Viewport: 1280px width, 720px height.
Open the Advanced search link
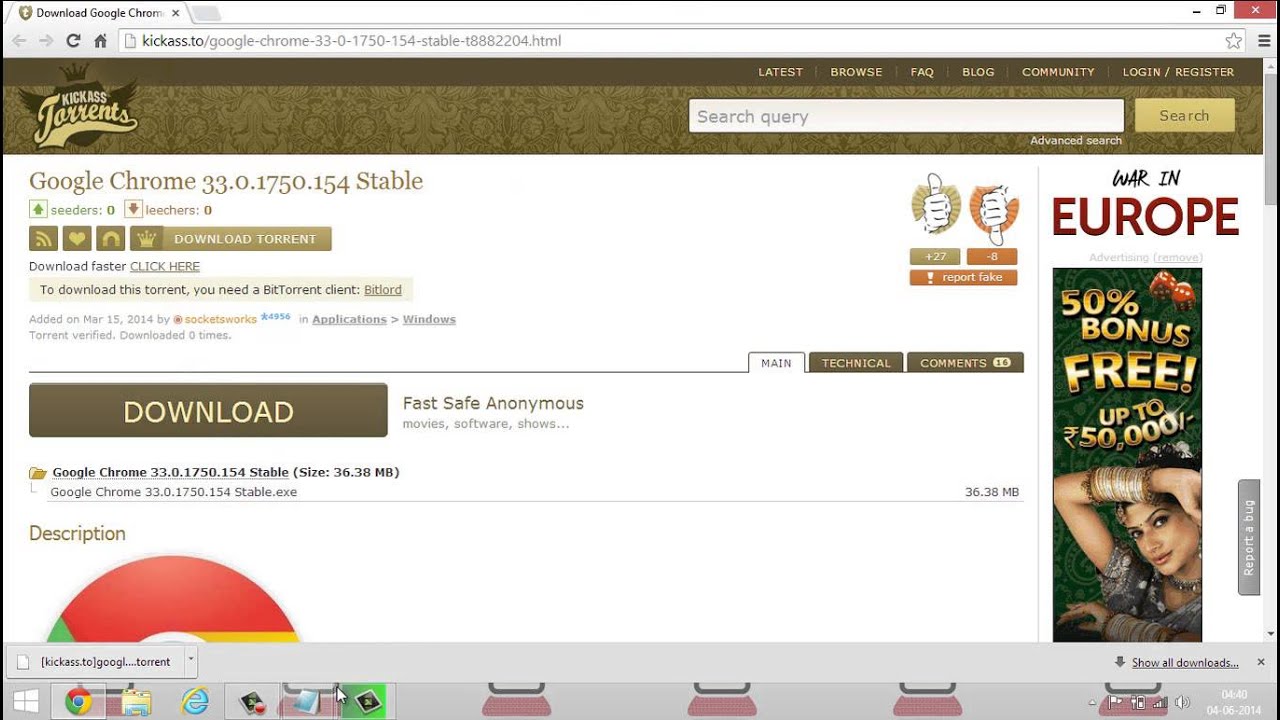pyautogui.click(x=1076, y=141)
